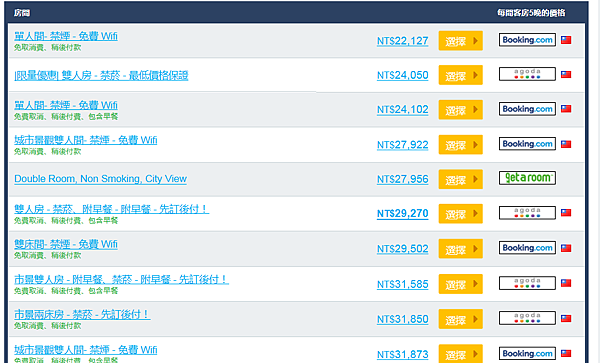Viewport: 600px width, 363px height.
Task: Click the agoda logo for NT$29,270 offer
Action: pyautogui.click(x=527, y=213)
